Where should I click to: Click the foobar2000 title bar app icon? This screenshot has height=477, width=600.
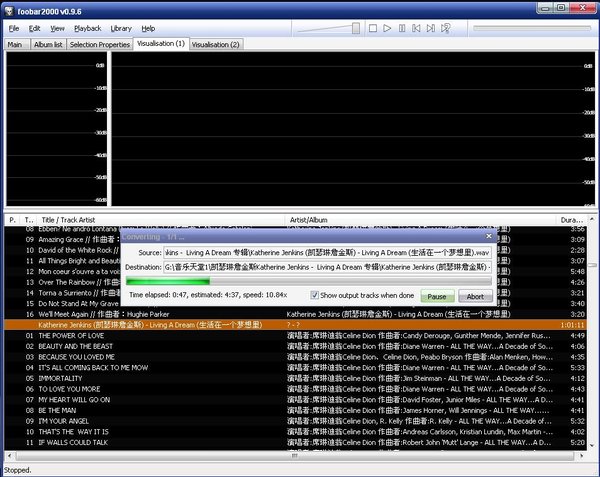click(x=9, y=11)
